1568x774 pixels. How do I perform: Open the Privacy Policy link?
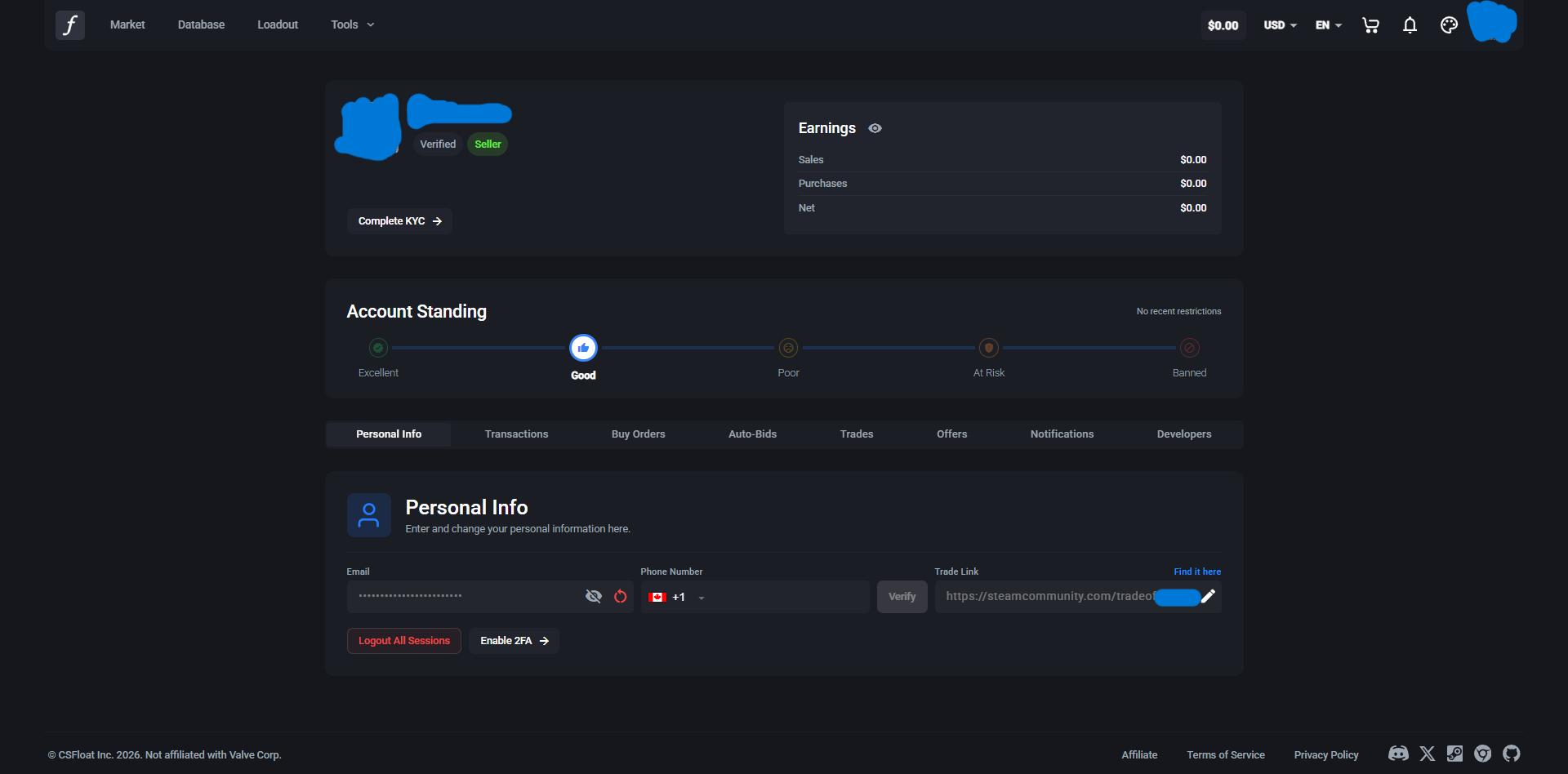click(1326, 755)
